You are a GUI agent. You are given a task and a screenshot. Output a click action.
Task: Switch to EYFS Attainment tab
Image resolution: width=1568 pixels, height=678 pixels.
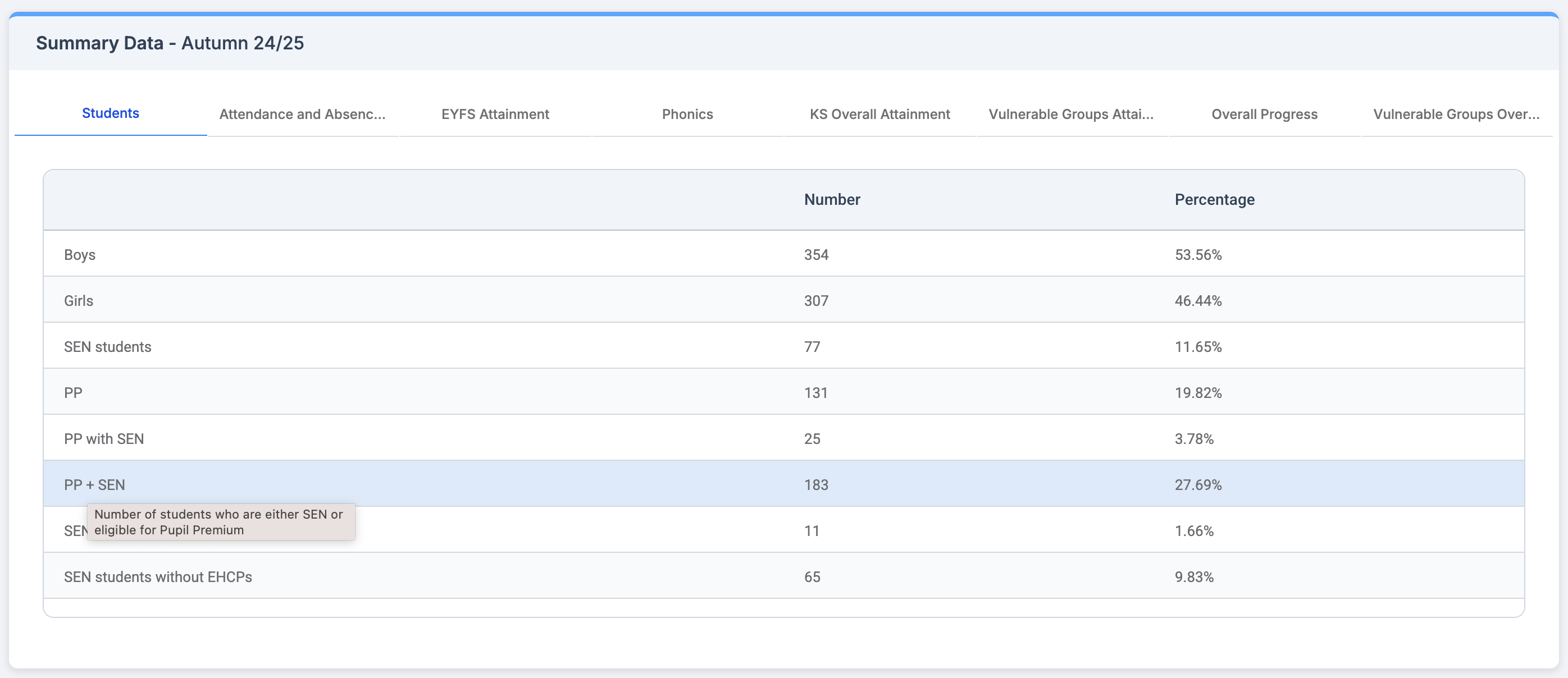click(x=495, y=114)
